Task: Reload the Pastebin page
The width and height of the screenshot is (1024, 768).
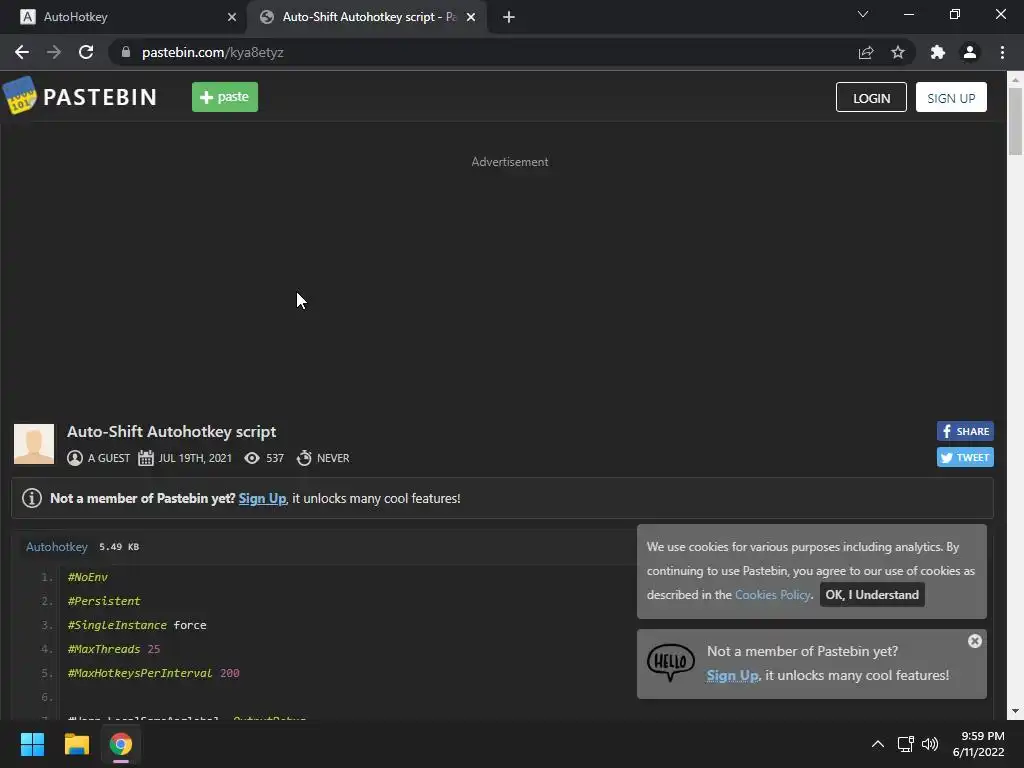Action: [86, 52]
